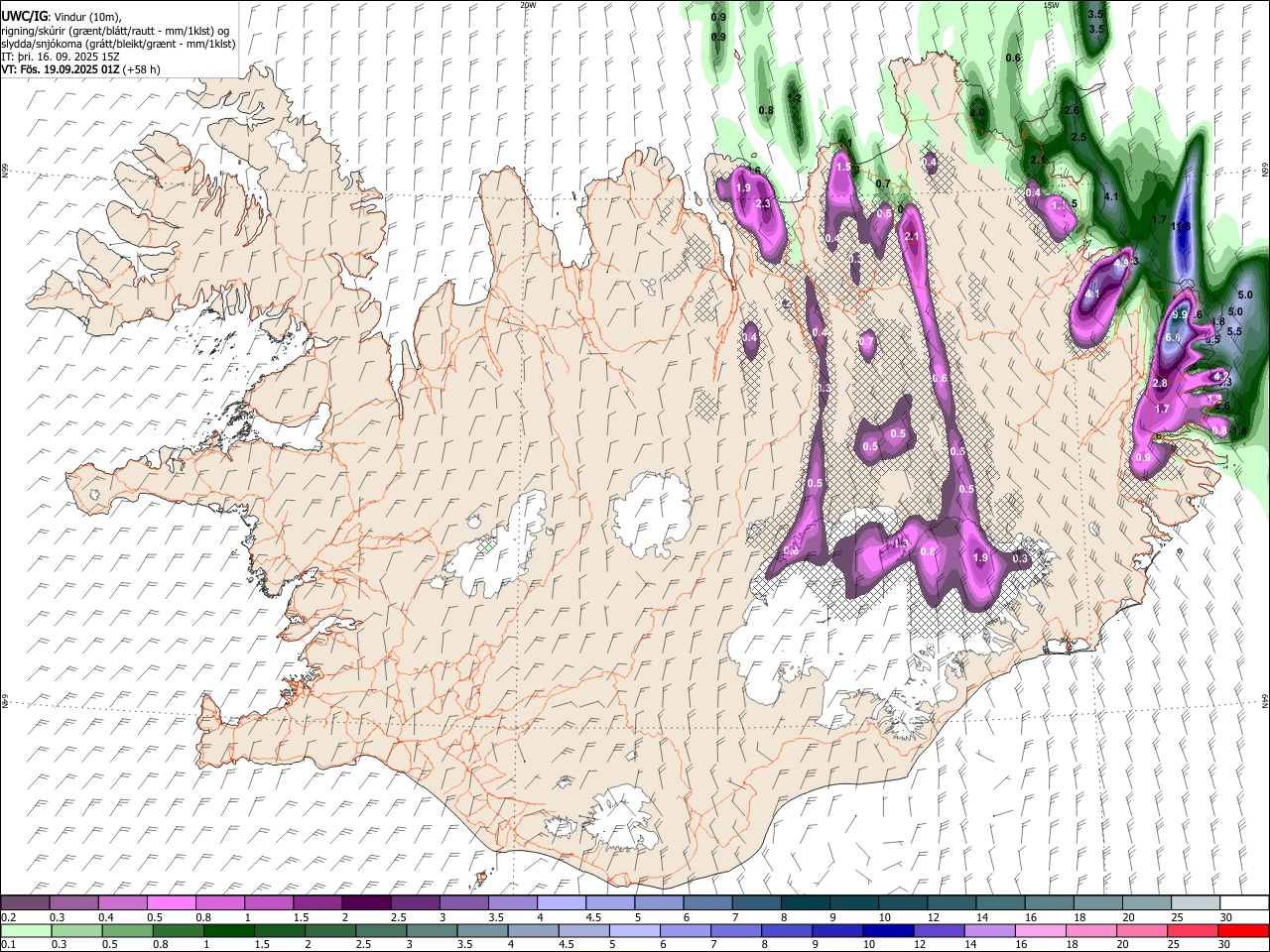The height and width of the screenshot is (952, 1270).
Task: Click the '9.9' precipitation value on the map
Action: click(1180, 314)
